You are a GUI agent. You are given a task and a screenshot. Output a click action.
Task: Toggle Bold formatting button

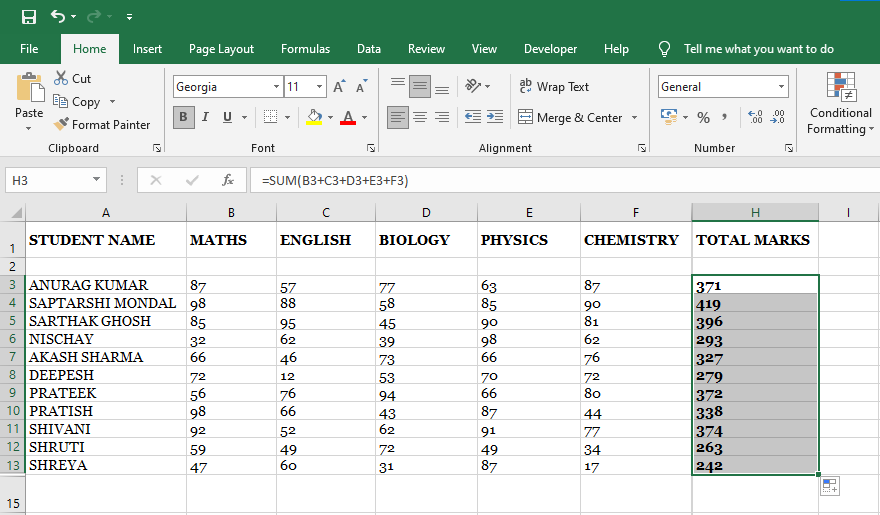point(183,117)
